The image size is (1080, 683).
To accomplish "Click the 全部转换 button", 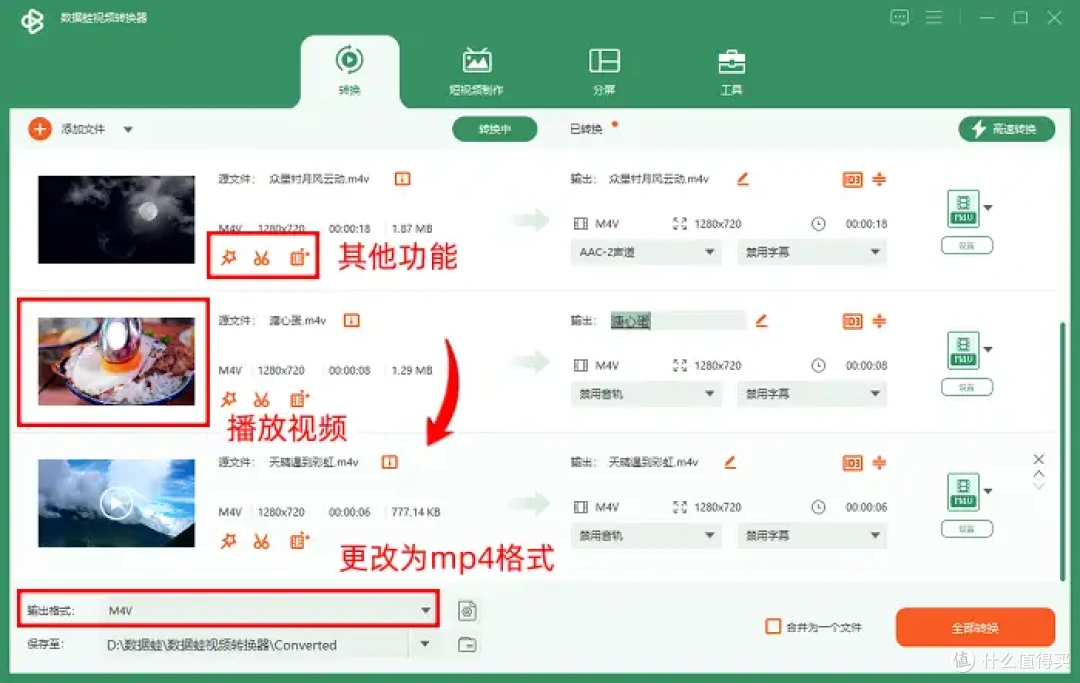I will click(975, 627).
